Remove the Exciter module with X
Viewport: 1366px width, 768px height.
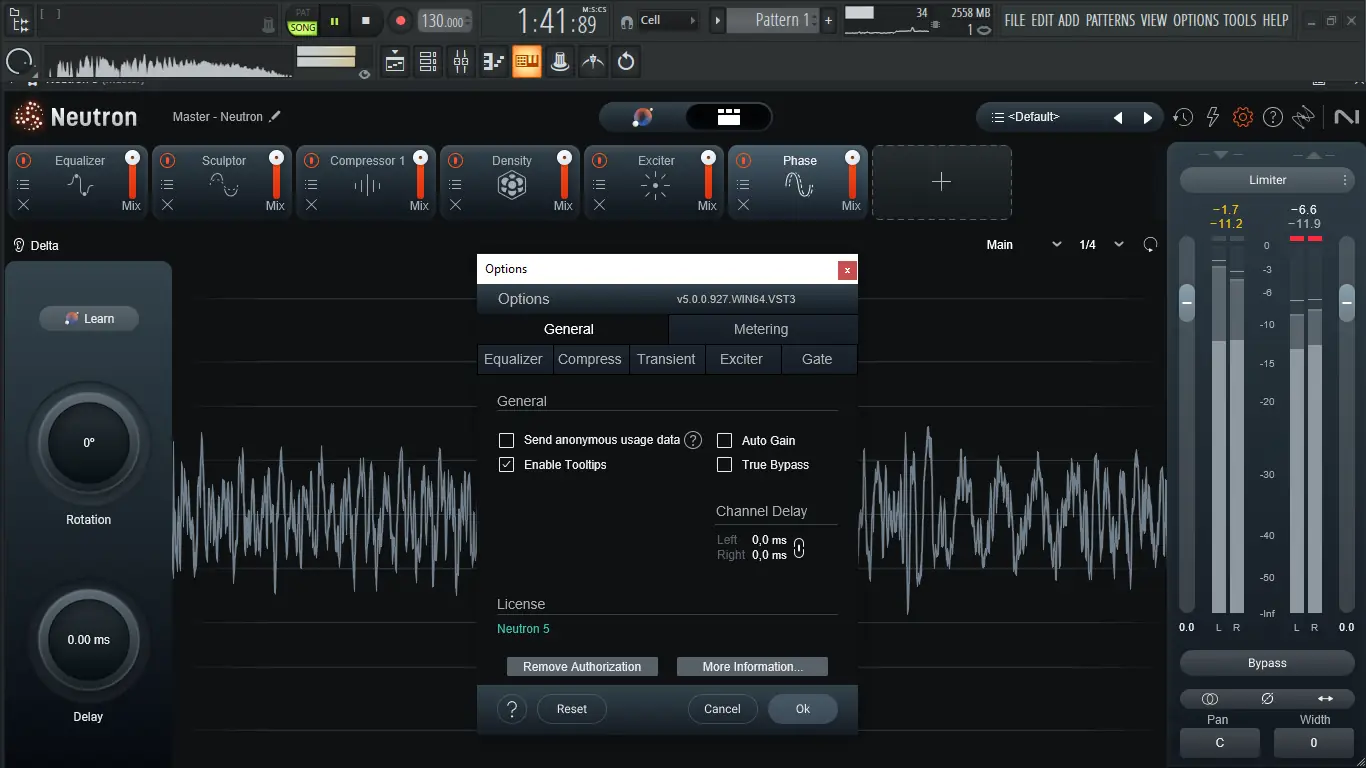tap(599, 205)
